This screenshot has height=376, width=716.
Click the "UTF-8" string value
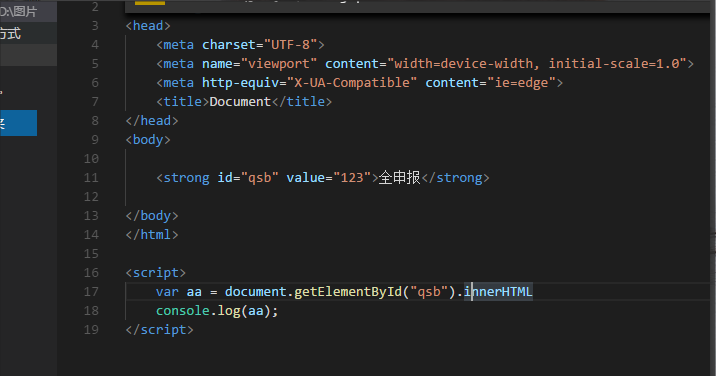290,45
